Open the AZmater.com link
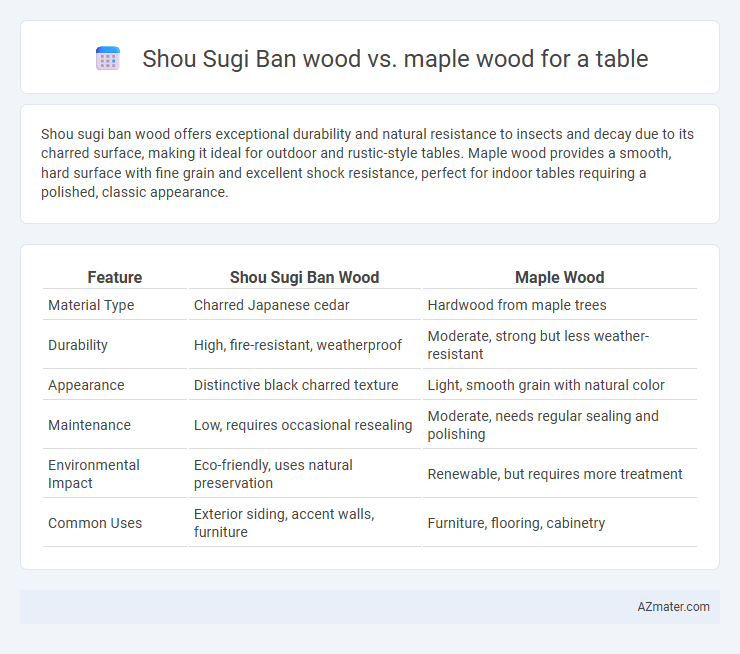The width and height of the screenshot is (740, 654). pyautogui.click(x=673, y=607)
